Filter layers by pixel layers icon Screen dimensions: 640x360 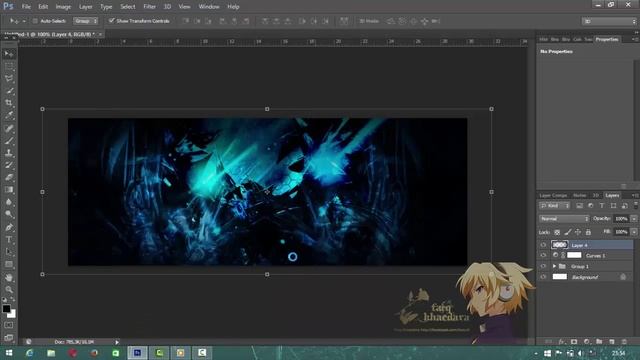[579, 206]
